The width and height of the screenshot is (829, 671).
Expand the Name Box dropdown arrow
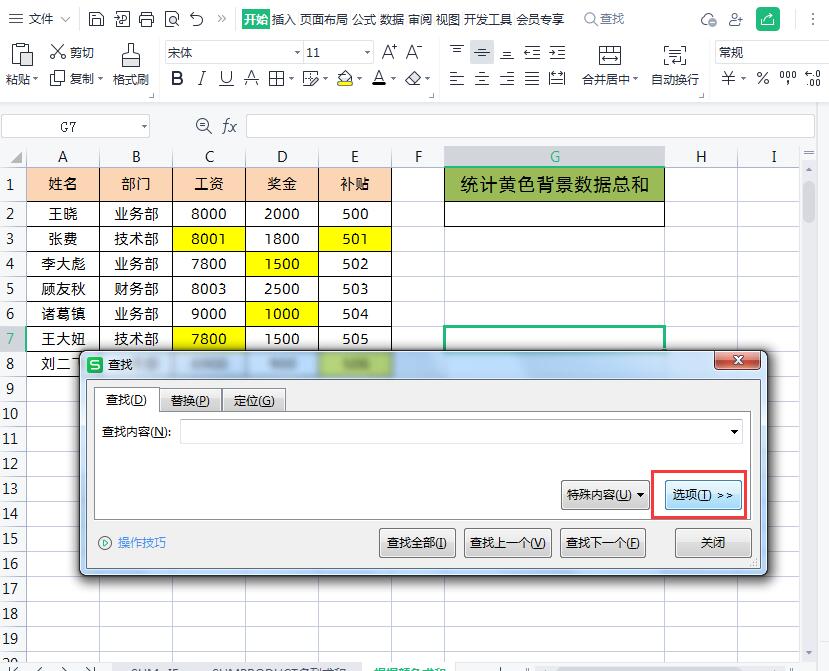coord(144,126)
